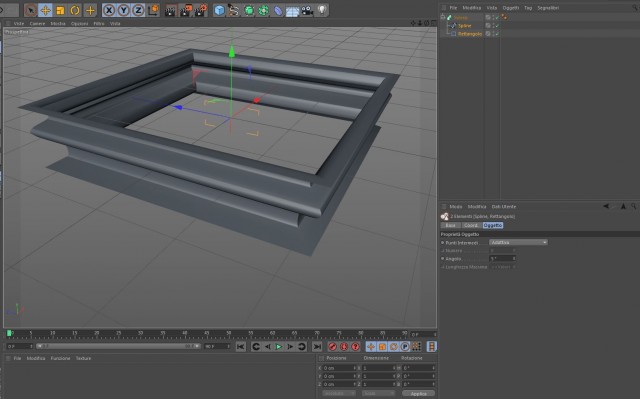Select the Rotate tool icon
This screenshot has width=640, height=399.
[75, 10]
